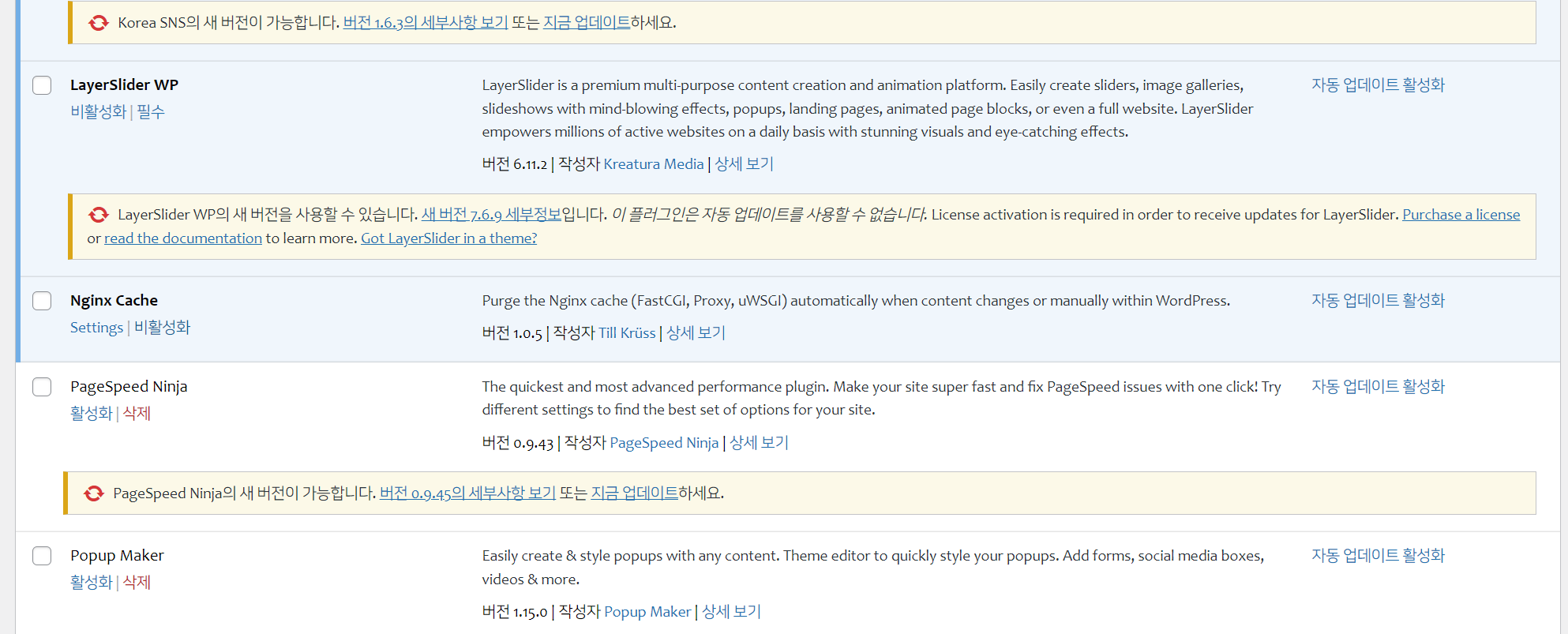Viewport: 1568px width, 634px height.
Task: Check the LayerSlider WP plugin checkbox
Action: point(42,85)
